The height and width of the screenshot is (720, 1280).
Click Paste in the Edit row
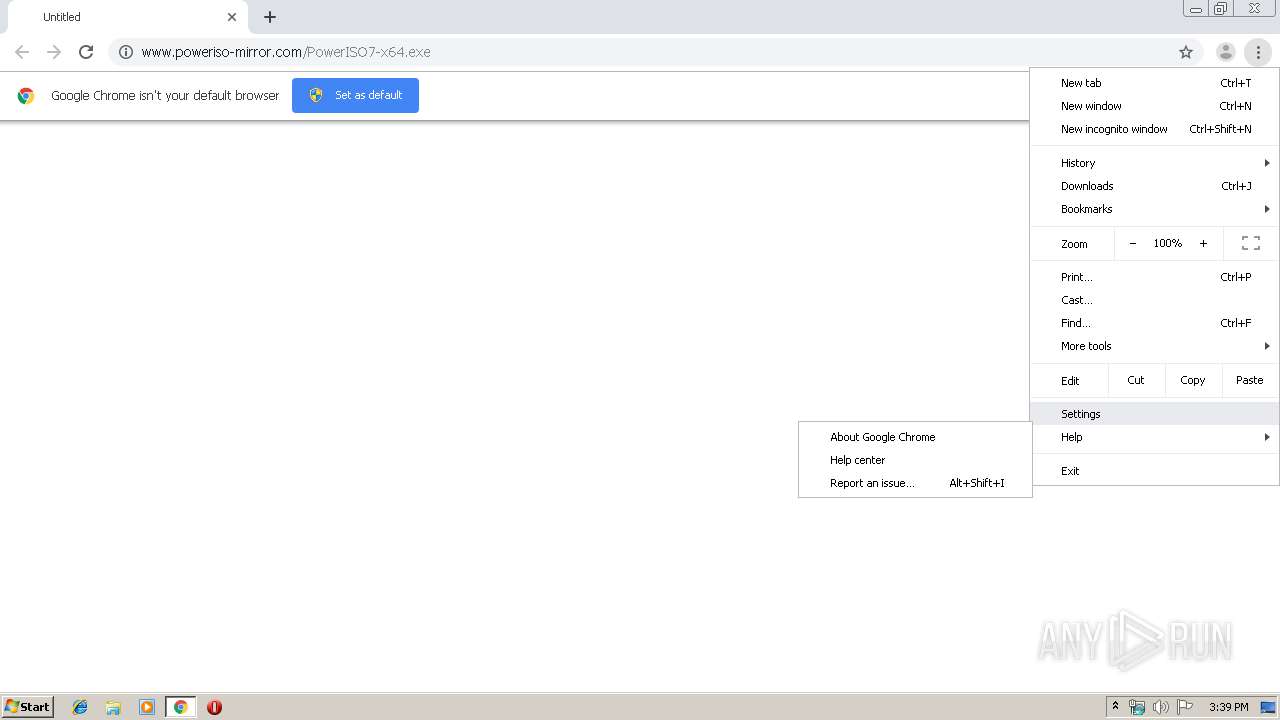1250,380
